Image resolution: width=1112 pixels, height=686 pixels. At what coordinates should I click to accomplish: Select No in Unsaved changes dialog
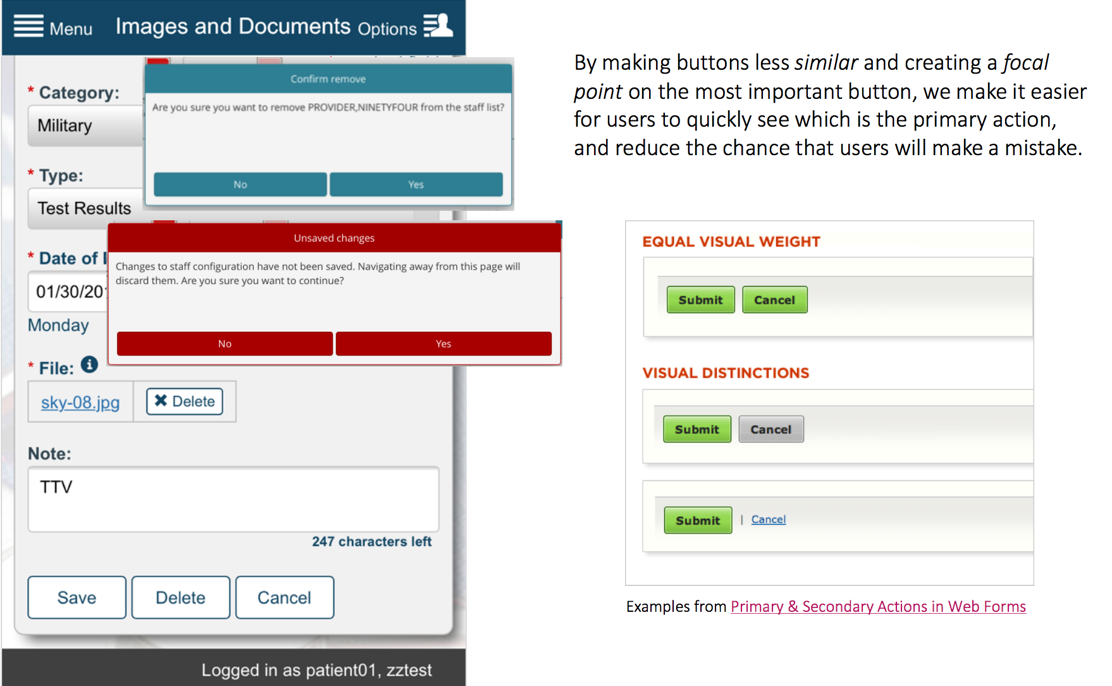[225, 344]
